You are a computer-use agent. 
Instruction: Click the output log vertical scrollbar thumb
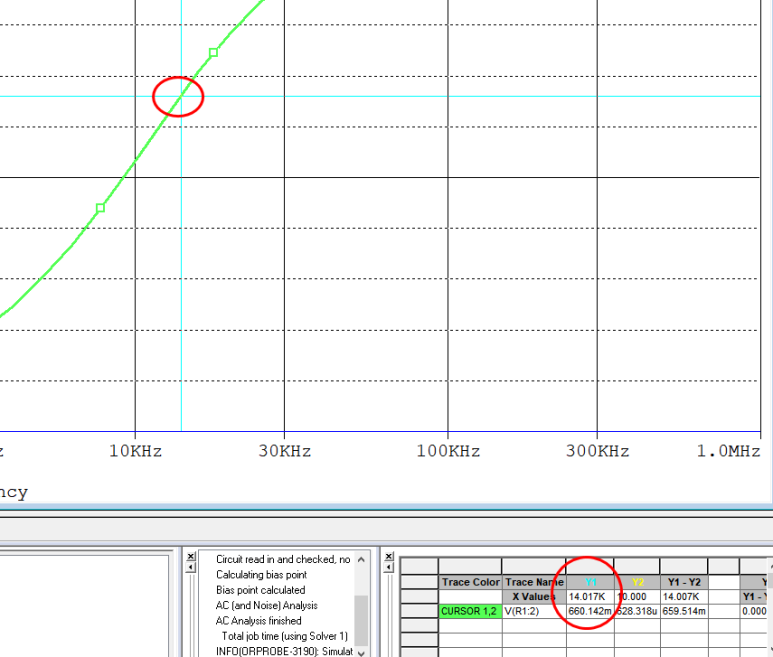point(361,620)
